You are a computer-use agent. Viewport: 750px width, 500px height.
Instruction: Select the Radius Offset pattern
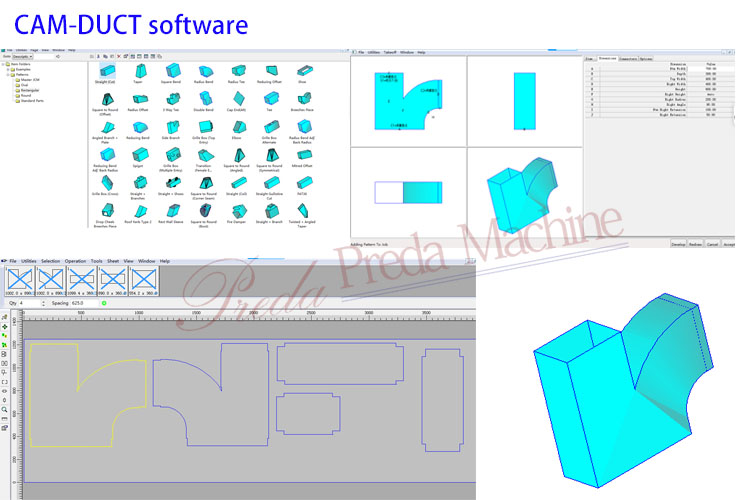140,99
